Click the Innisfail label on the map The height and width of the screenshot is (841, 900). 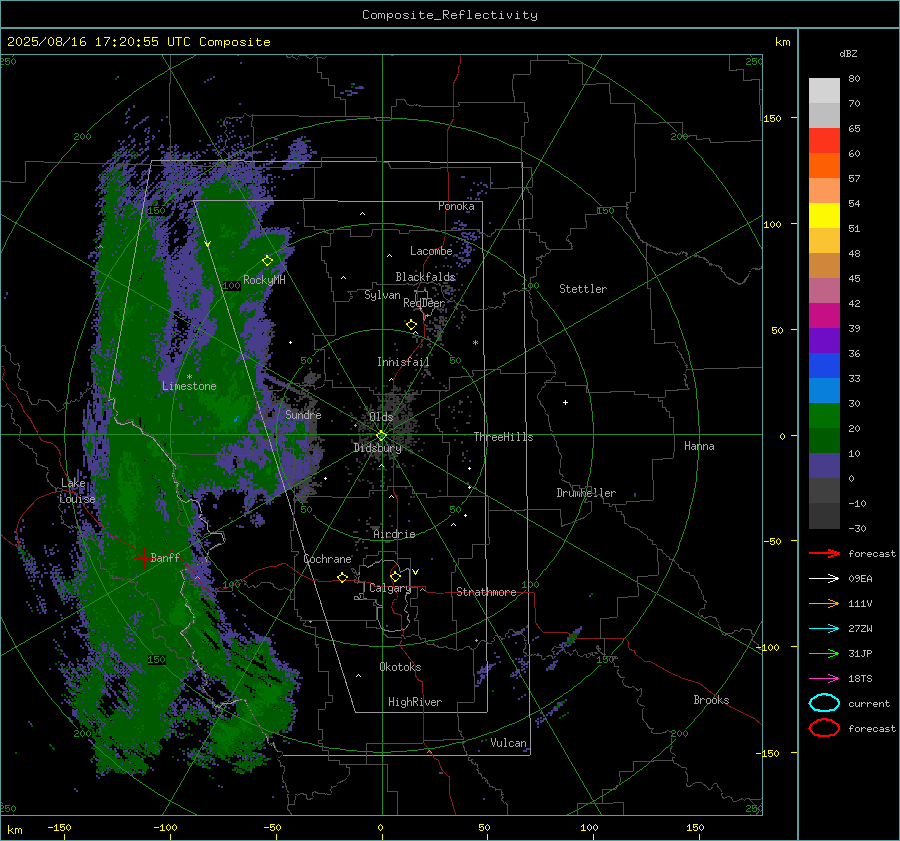403,362
